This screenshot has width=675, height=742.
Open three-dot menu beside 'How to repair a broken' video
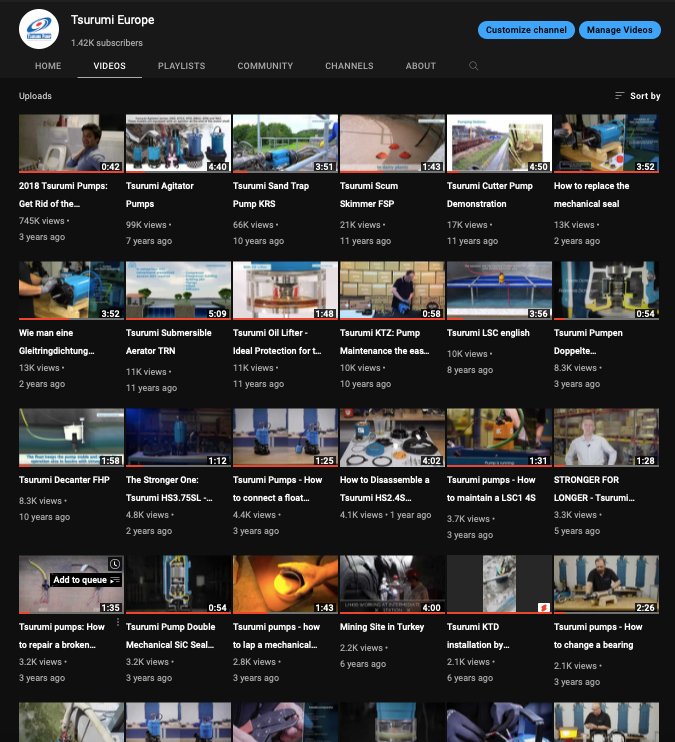click(x=118, y=622)
